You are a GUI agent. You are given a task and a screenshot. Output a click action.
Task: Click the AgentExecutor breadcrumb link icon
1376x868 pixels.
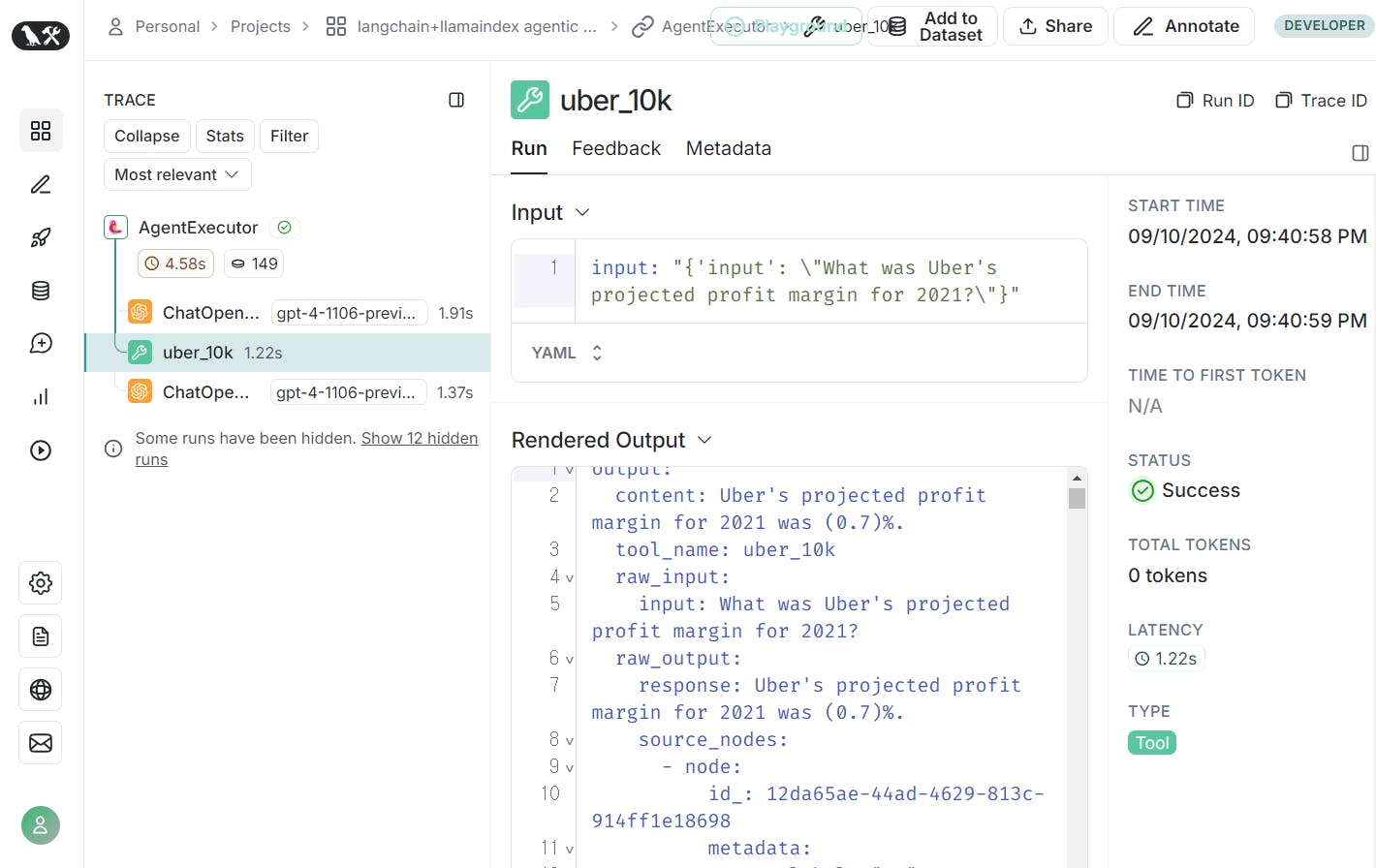point(641,27)
